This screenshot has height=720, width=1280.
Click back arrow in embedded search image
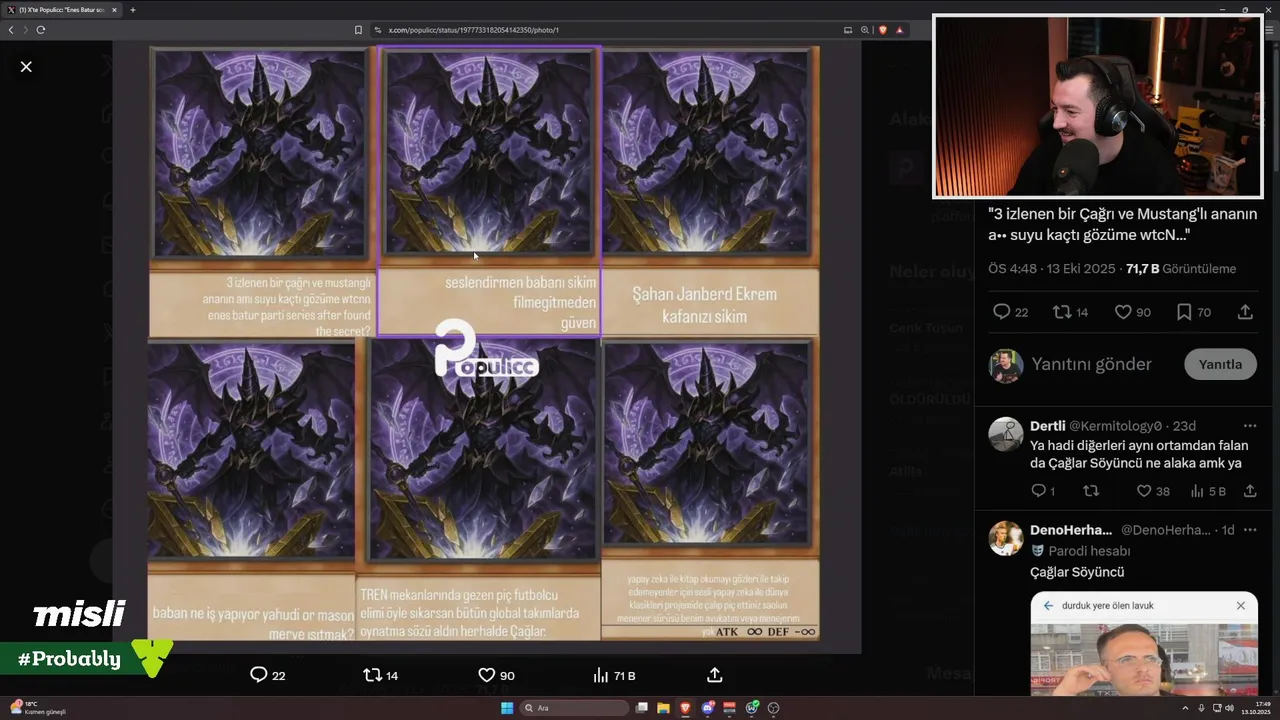tap(1048, 606)
